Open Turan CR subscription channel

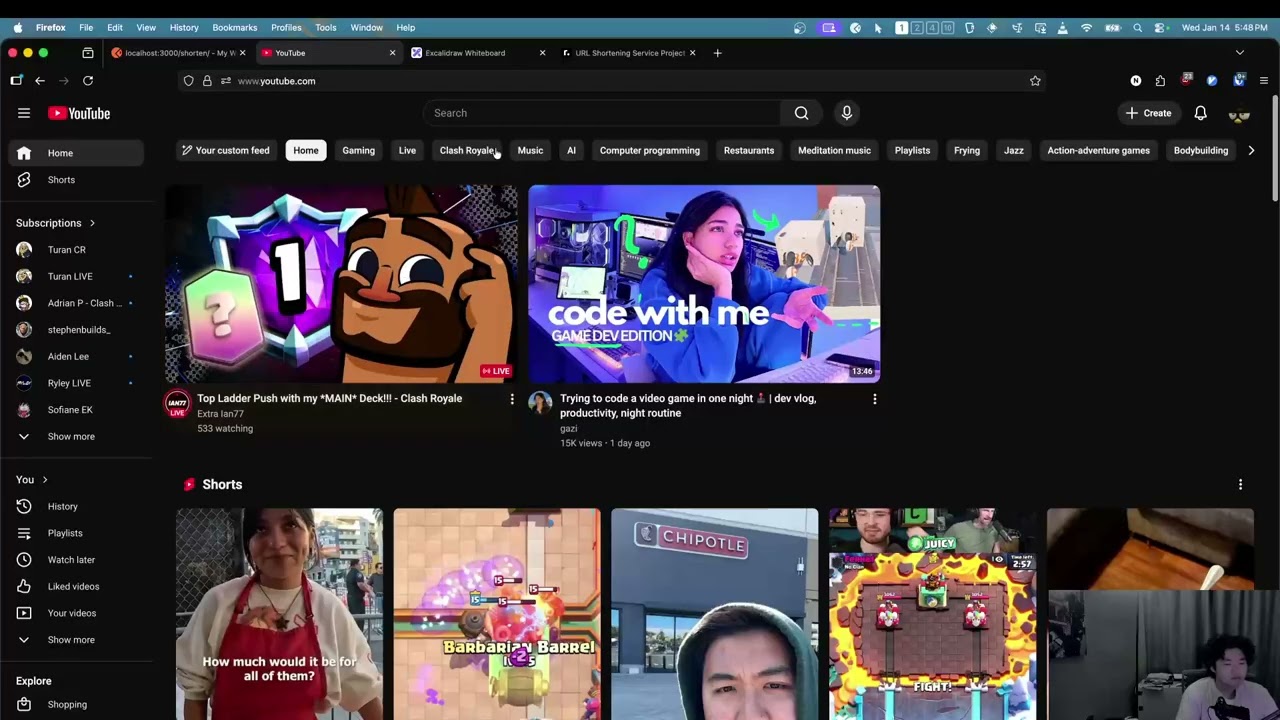76,250
